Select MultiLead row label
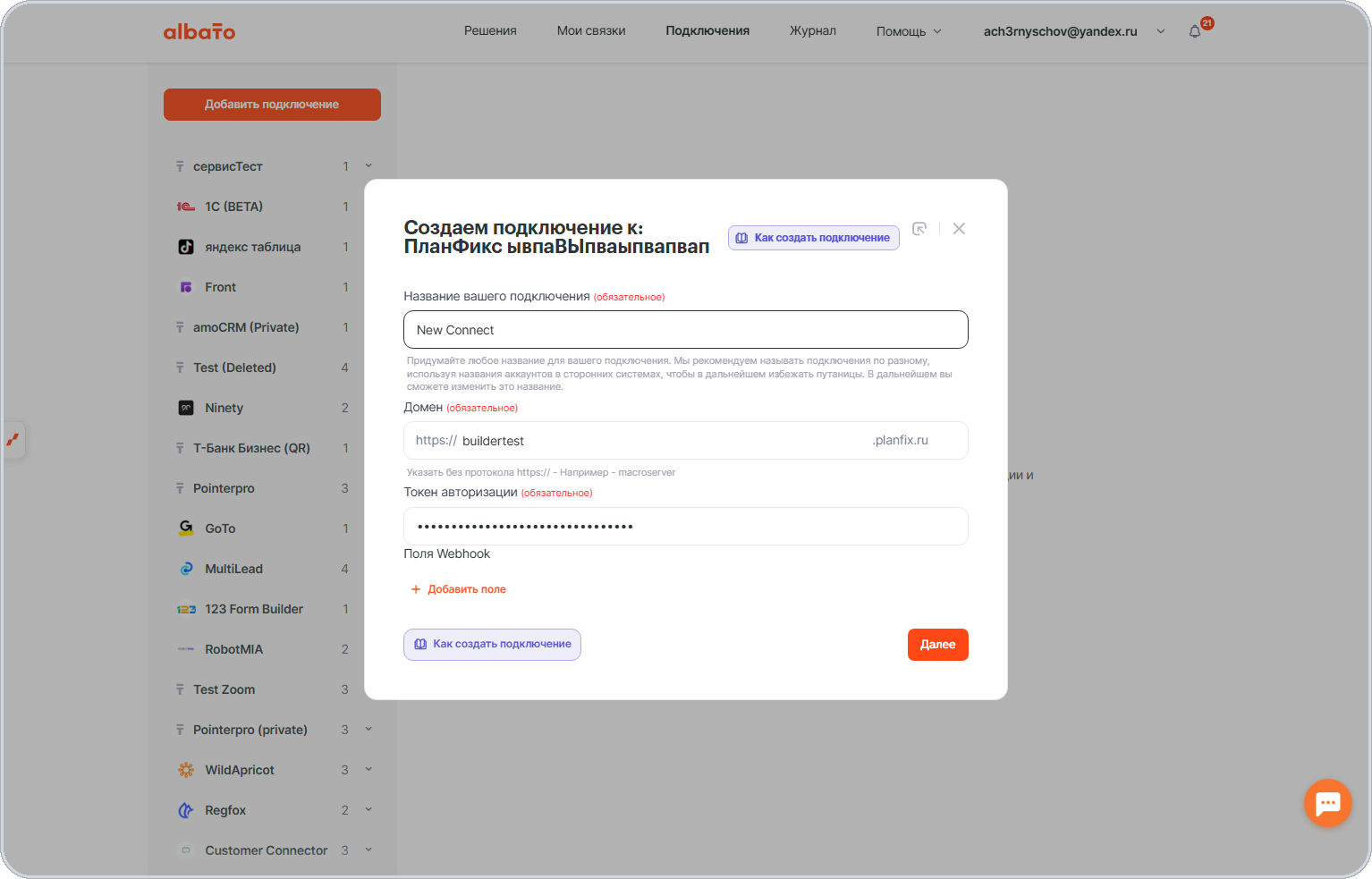Viewport: 1372px width, 879px height. [234, 569]
